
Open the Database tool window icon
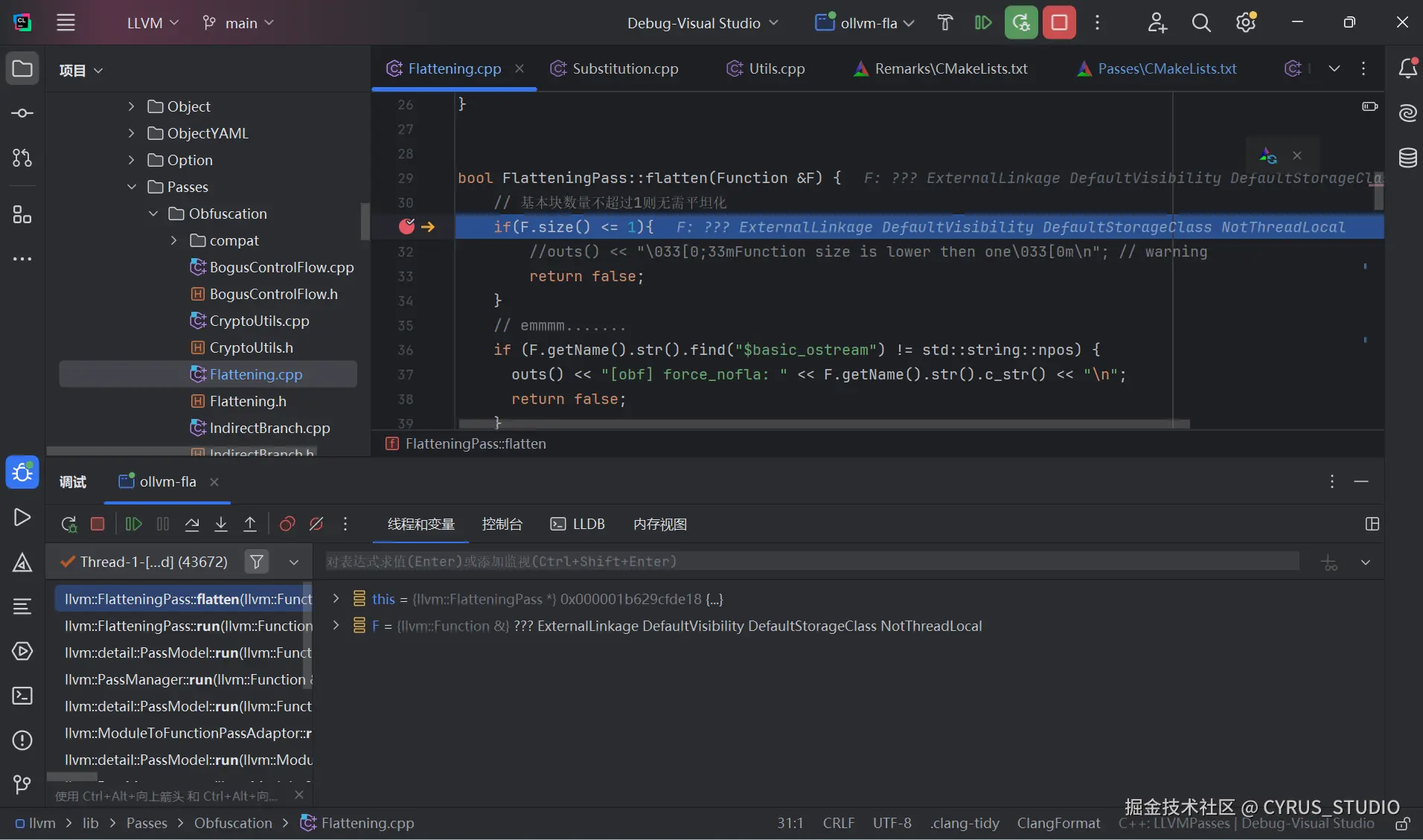point(1407,158)
